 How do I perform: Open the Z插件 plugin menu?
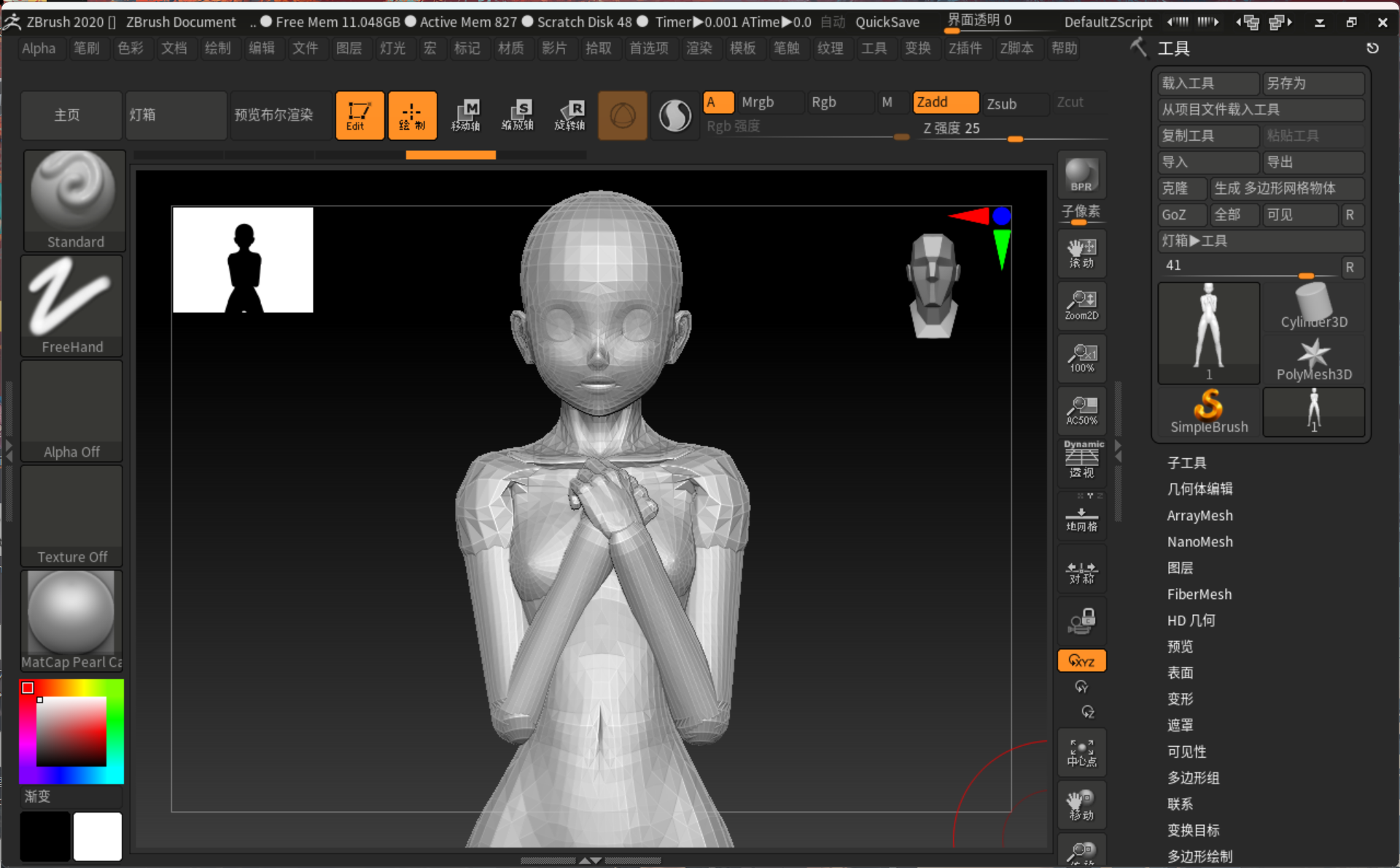click(965, 49)
